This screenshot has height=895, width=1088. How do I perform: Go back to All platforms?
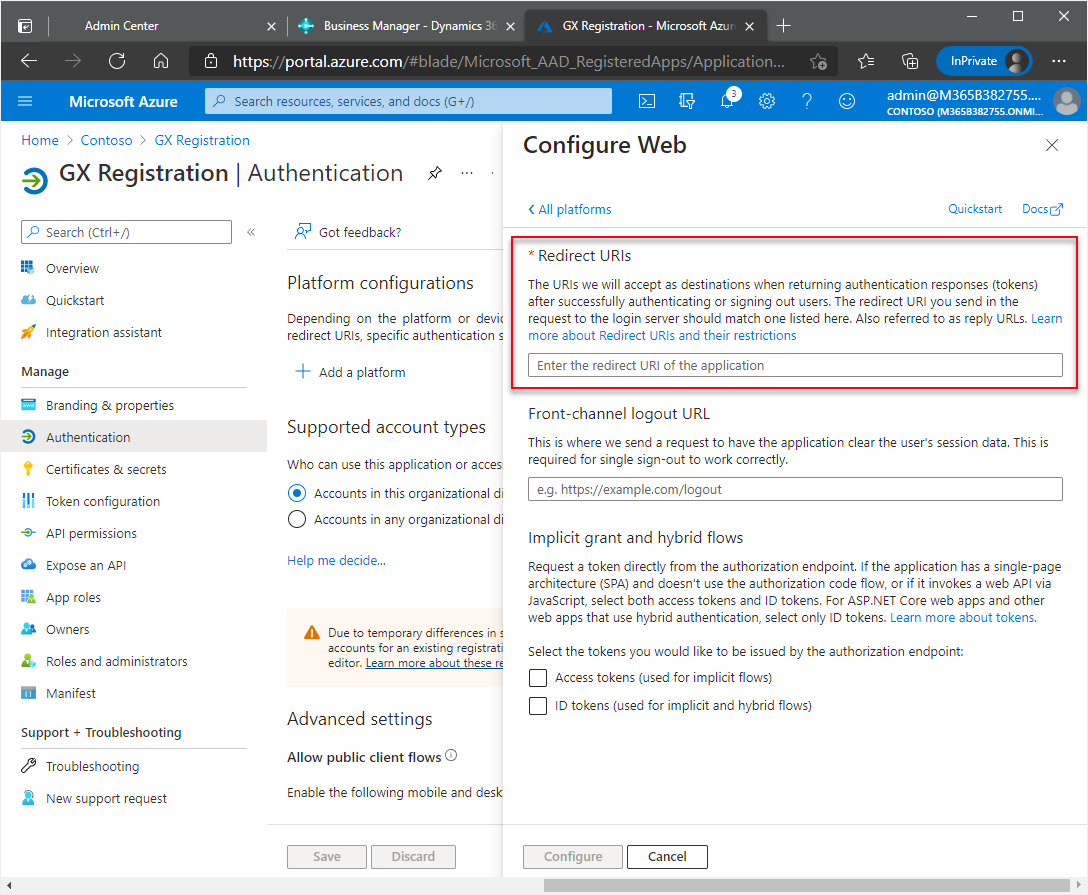click(x=569, y=209)
